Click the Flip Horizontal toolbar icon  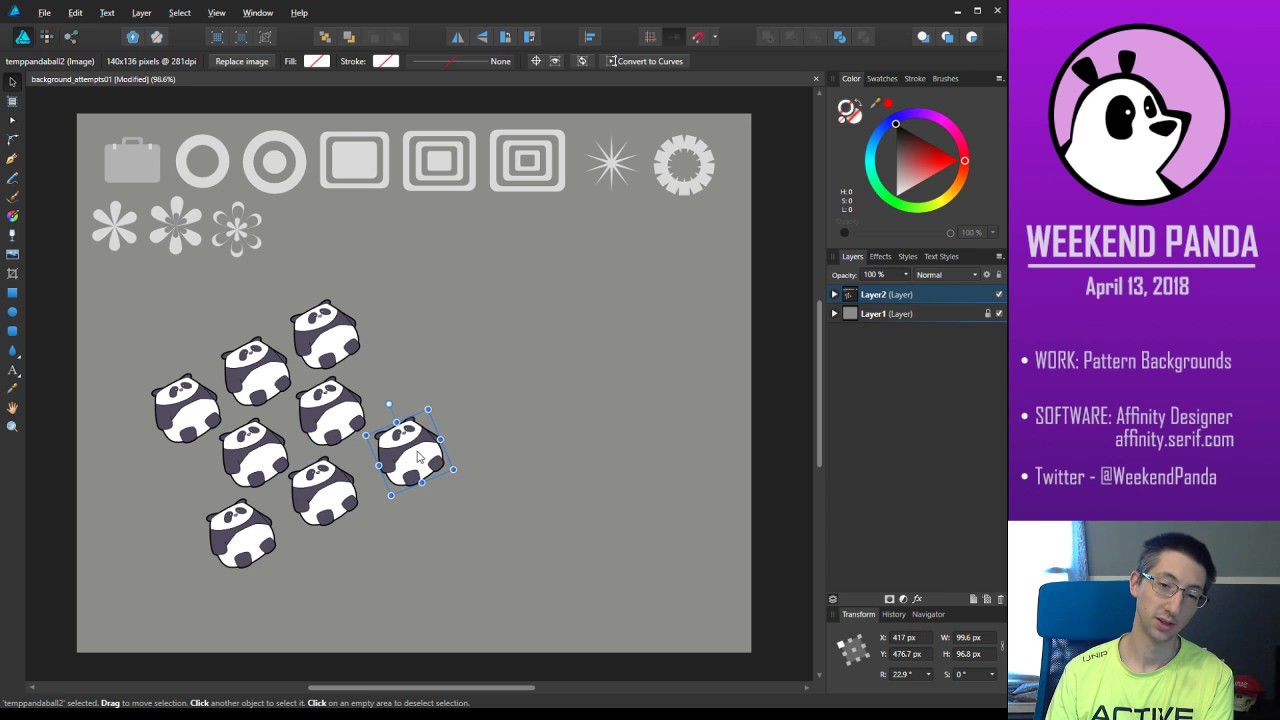pyautogui.click(x=458, y=37)
